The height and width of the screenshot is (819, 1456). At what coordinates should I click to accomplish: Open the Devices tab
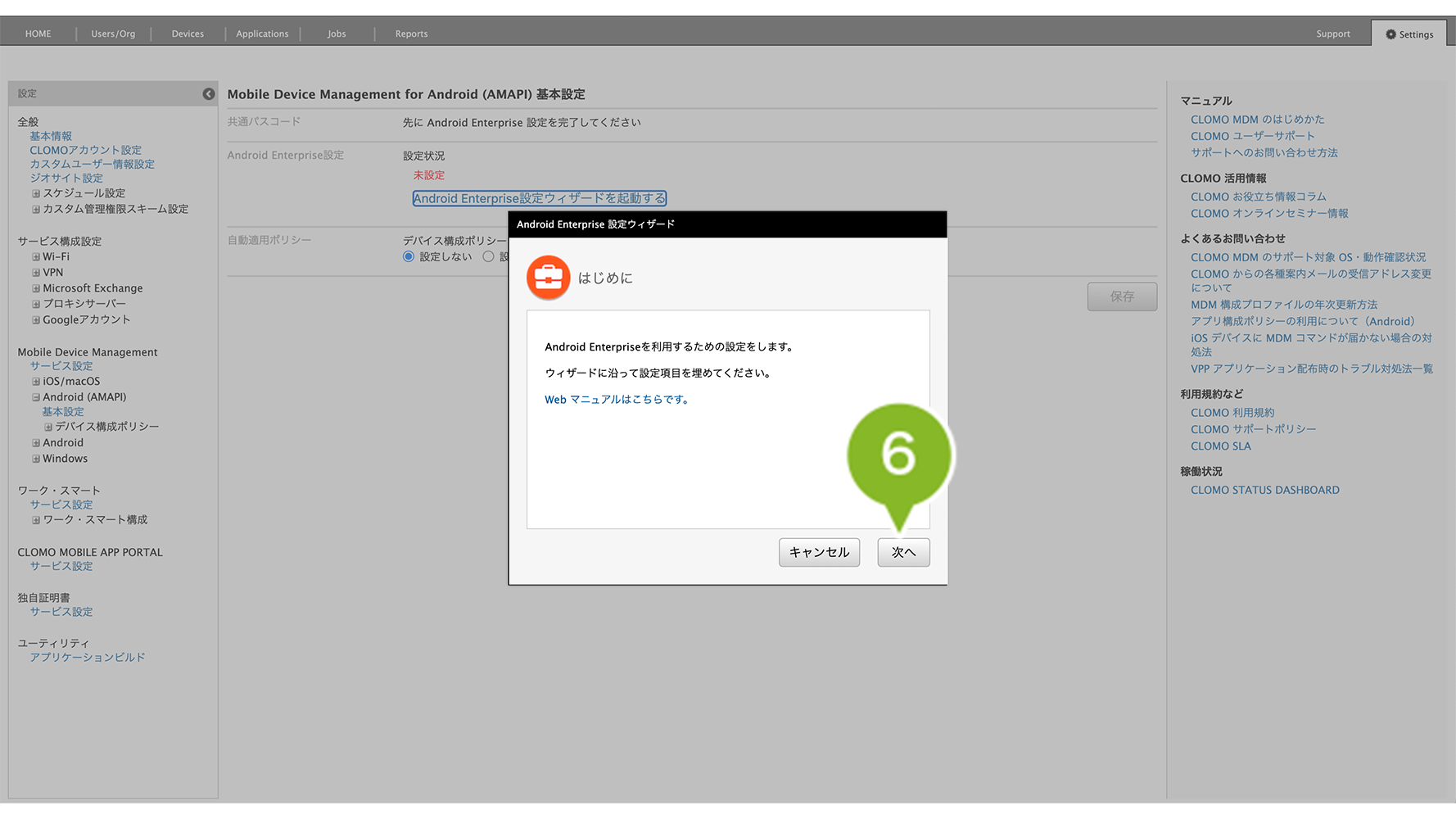pos(188,34)
